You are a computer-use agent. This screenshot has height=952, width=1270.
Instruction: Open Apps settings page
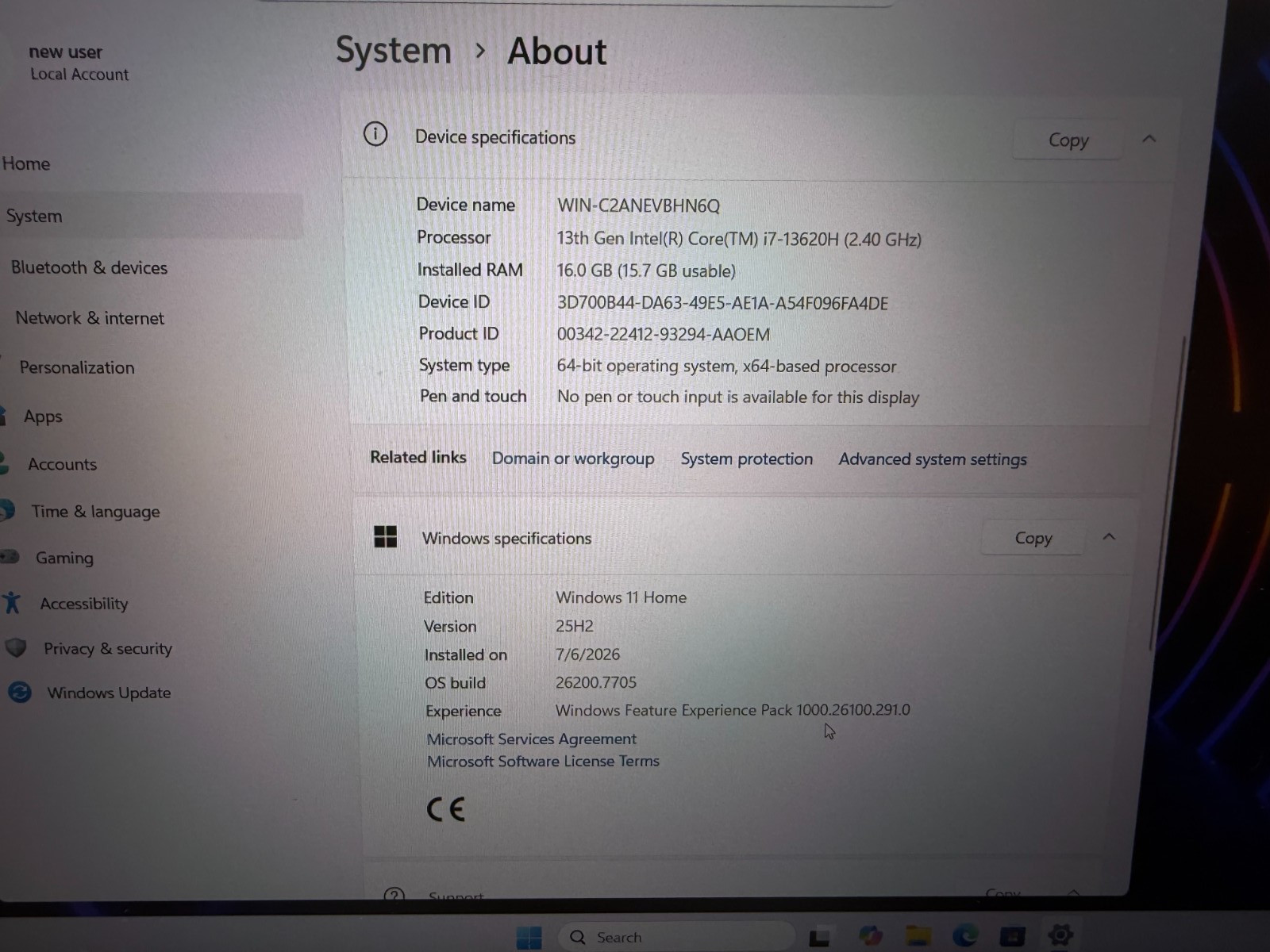click(43, 416)
